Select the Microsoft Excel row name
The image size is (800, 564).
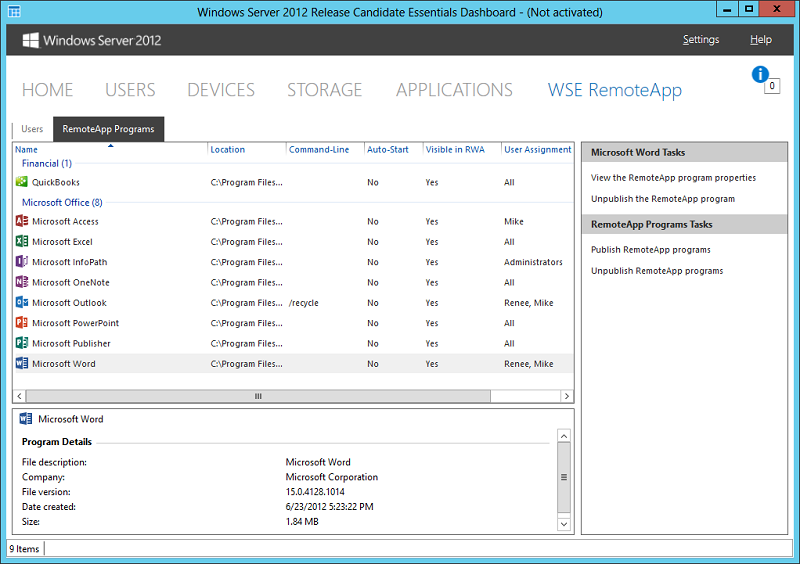[x=62, y=242]
